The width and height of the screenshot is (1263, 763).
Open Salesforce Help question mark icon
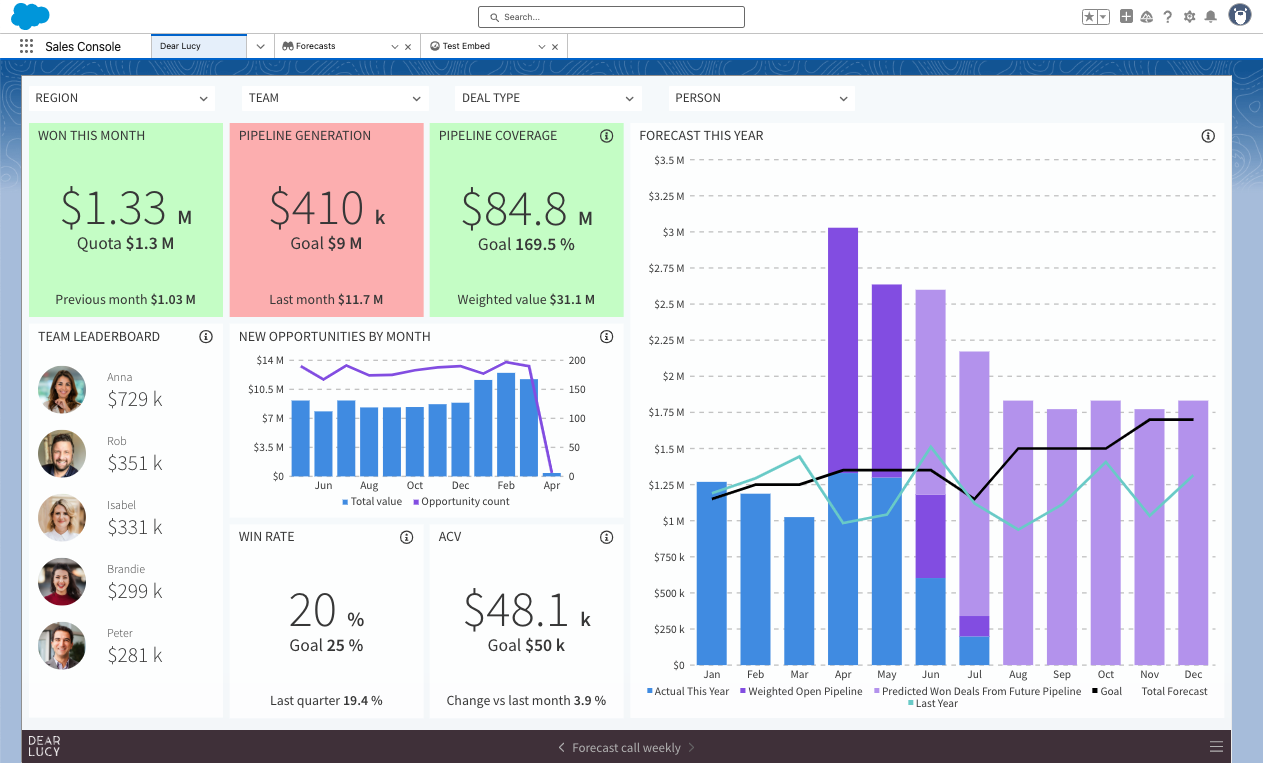tap(1167, 17)
